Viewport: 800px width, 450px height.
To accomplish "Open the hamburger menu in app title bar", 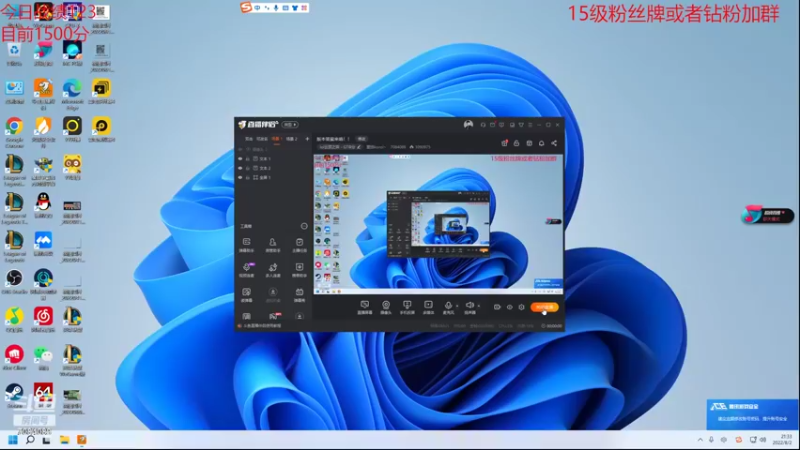I will coord(530,124).
